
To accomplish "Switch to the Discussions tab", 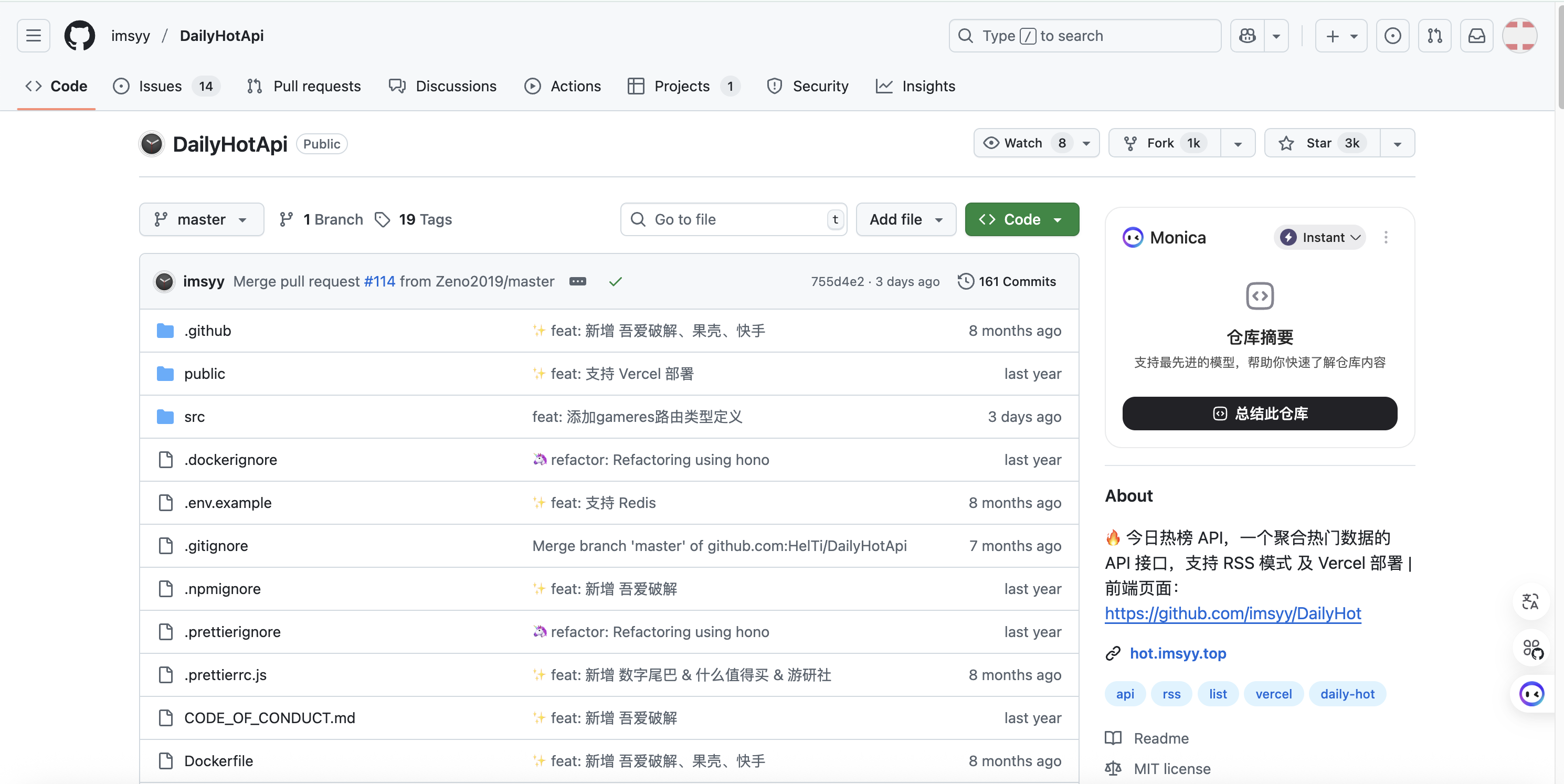I will (x=442, y=86).
